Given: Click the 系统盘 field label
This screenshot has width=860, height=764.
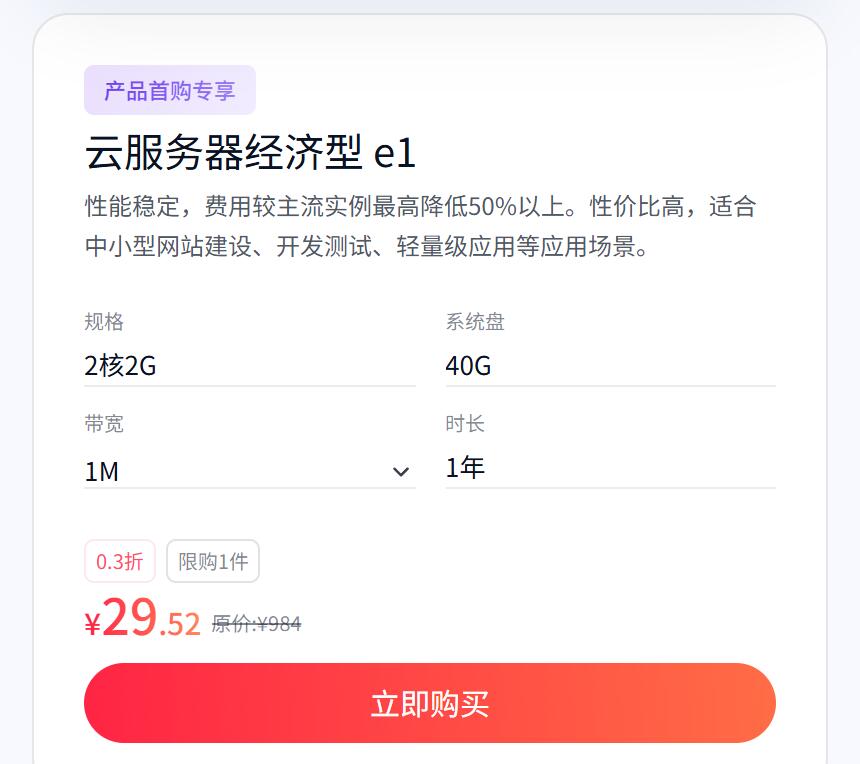Looking at the screenshot, I should [x=475, y=321].
